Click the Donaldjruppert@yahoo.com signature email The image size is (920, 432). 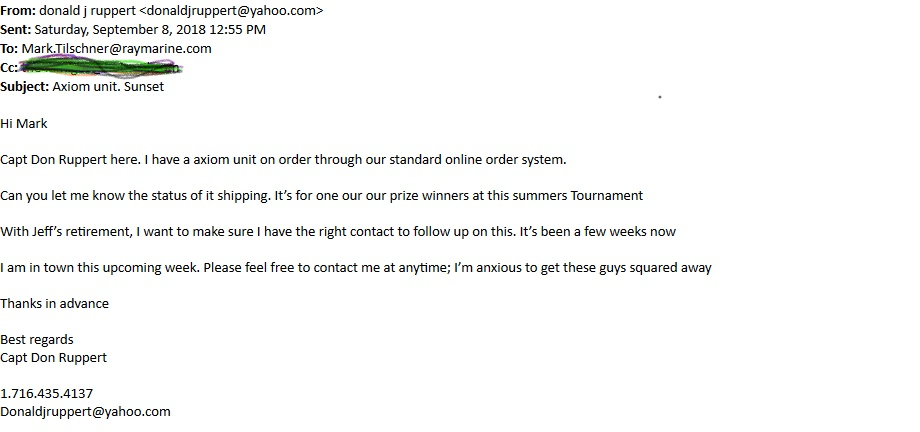[x=85, y=412]
